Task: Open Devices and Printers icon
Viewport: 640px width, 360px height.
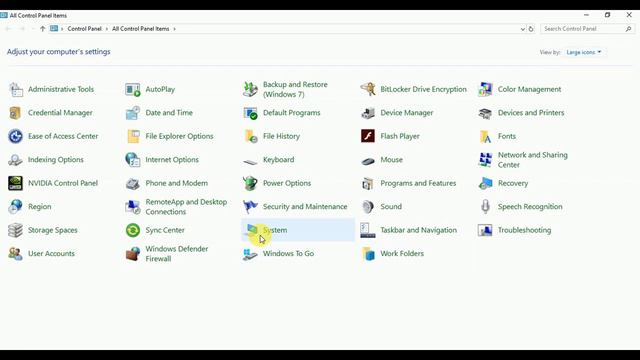Action: pos(485,113)
